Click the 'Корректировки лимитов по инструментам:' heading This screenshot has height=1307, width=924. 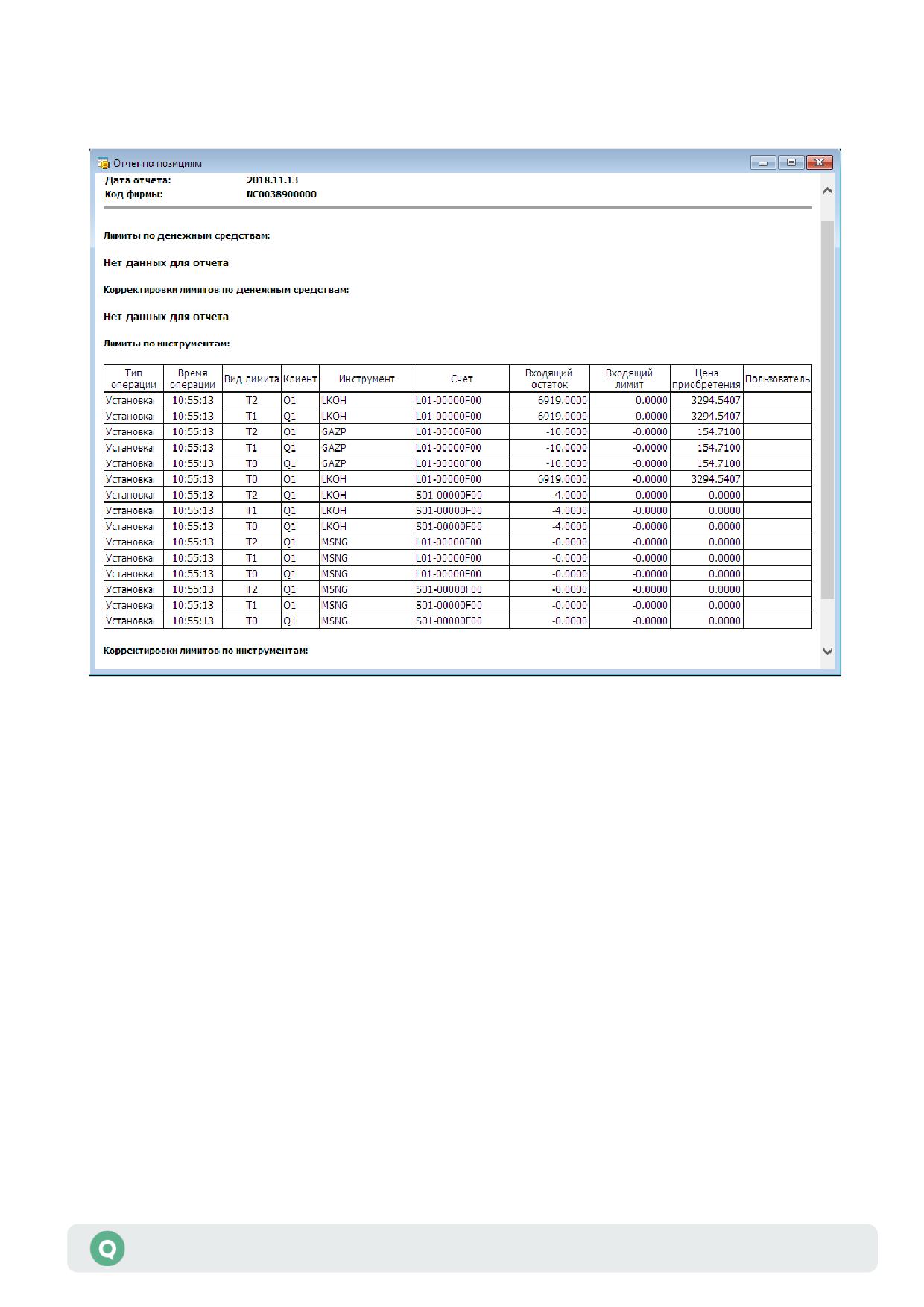(206, 650)
